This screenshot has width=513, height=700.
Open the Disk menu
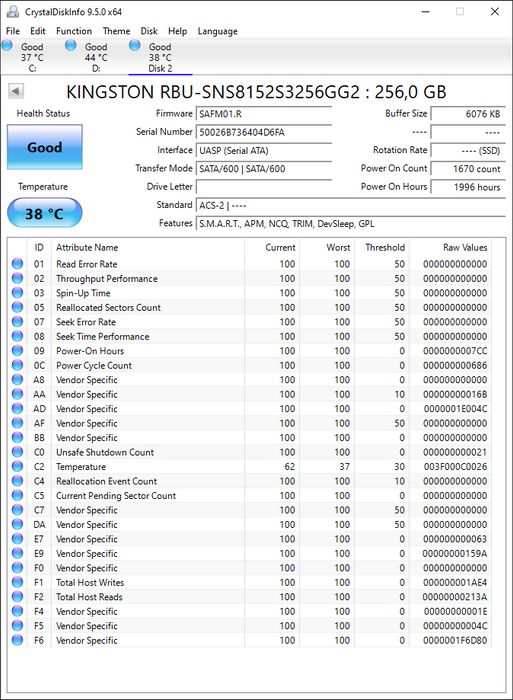(149, 31)
